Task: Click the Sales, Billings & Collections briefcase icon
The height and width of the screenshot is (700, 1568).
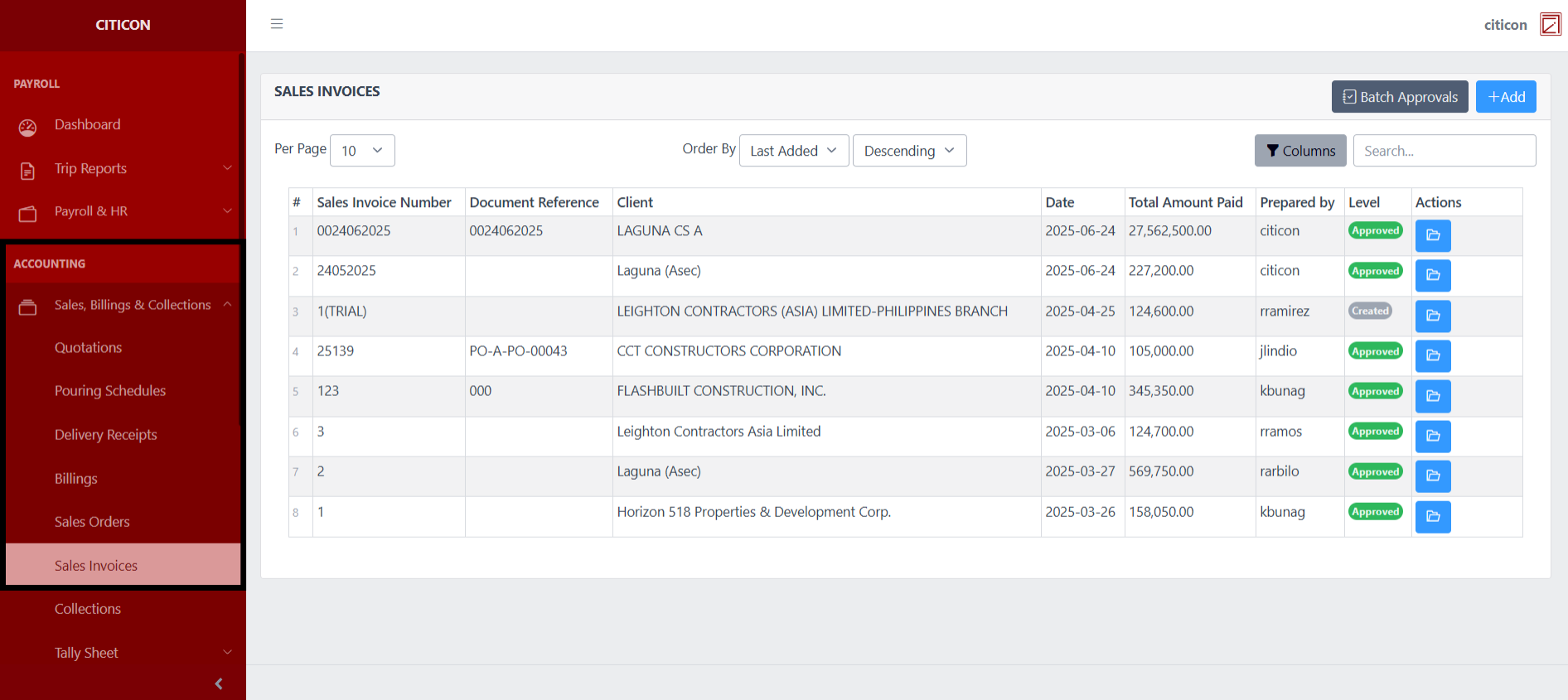Action: click(27, 307)
